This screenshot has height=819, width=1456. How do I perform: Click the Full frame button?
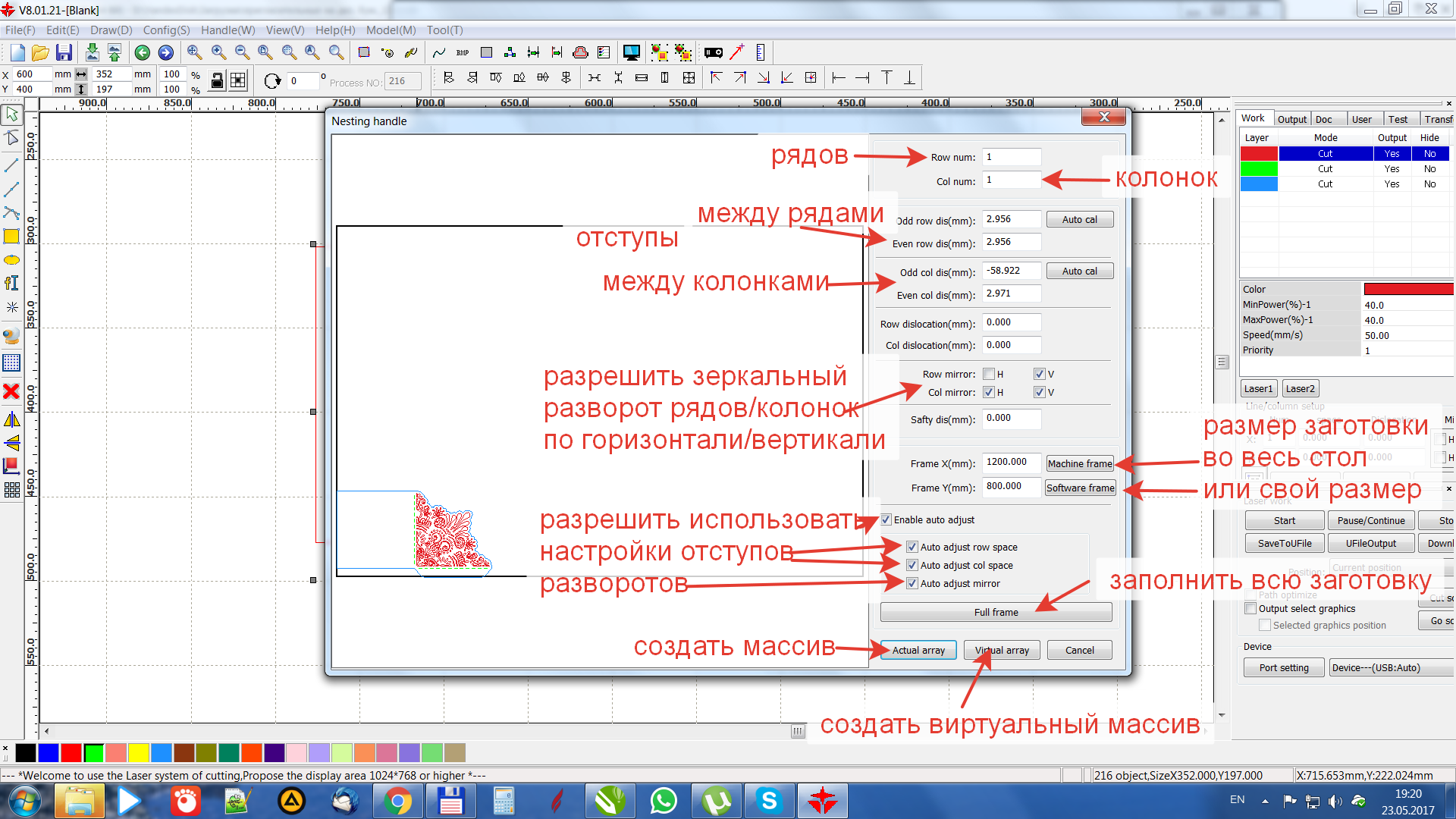click(x=996, y=612)
